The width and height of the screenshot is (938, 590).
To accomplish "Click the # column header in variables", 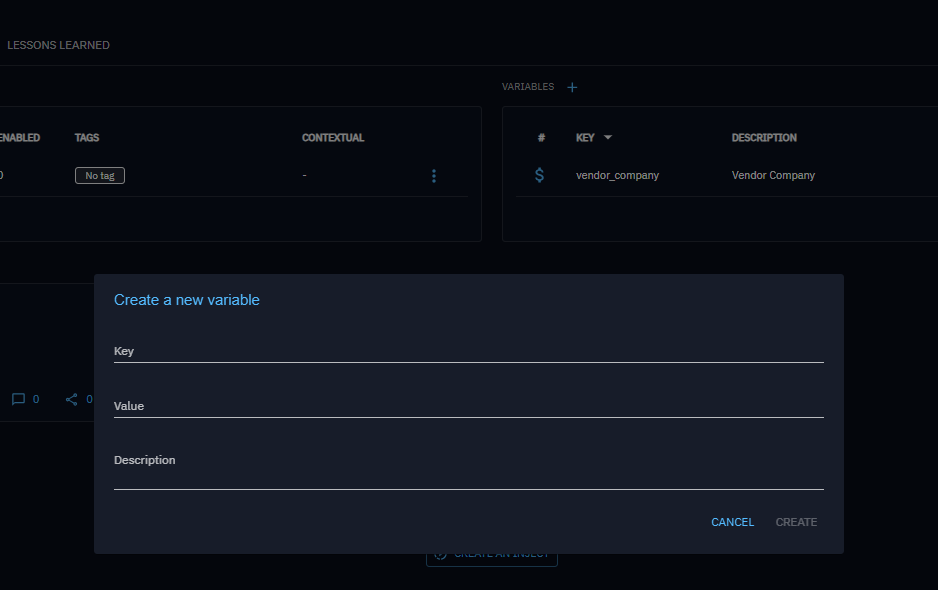I will click(541, 138).
